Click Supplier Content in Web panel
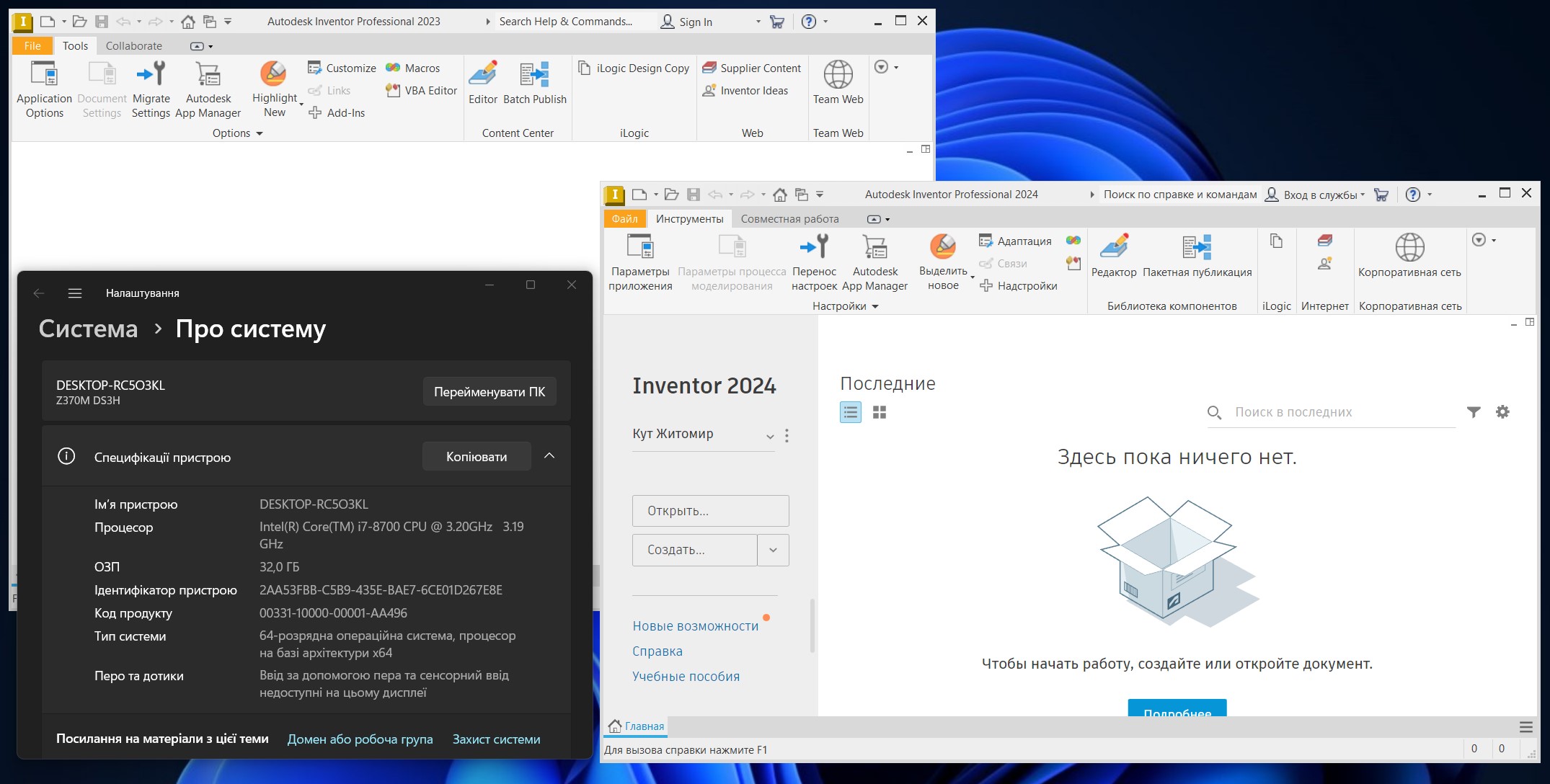This screenshot has width=1550, height=784. coord(751,68)
